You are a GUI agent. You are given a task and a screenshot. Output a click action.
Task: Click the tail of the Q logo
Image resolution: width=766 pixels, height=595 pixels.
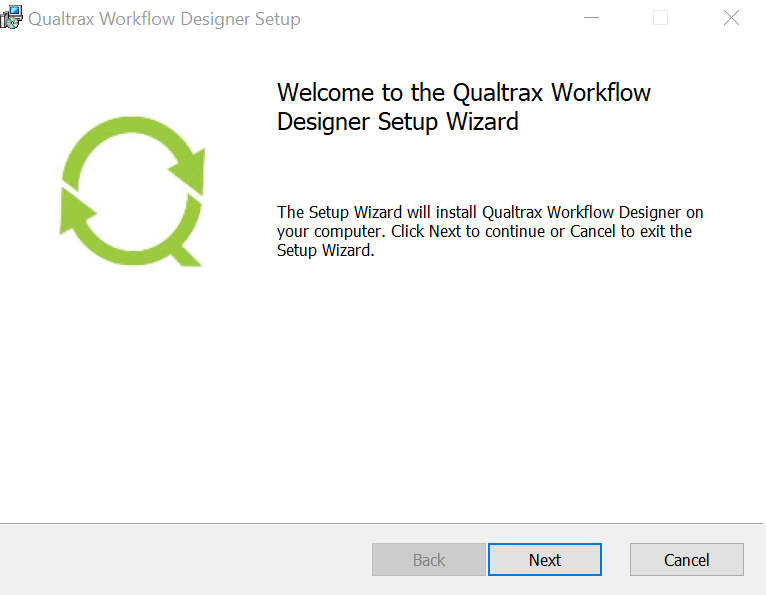[187, 255]
